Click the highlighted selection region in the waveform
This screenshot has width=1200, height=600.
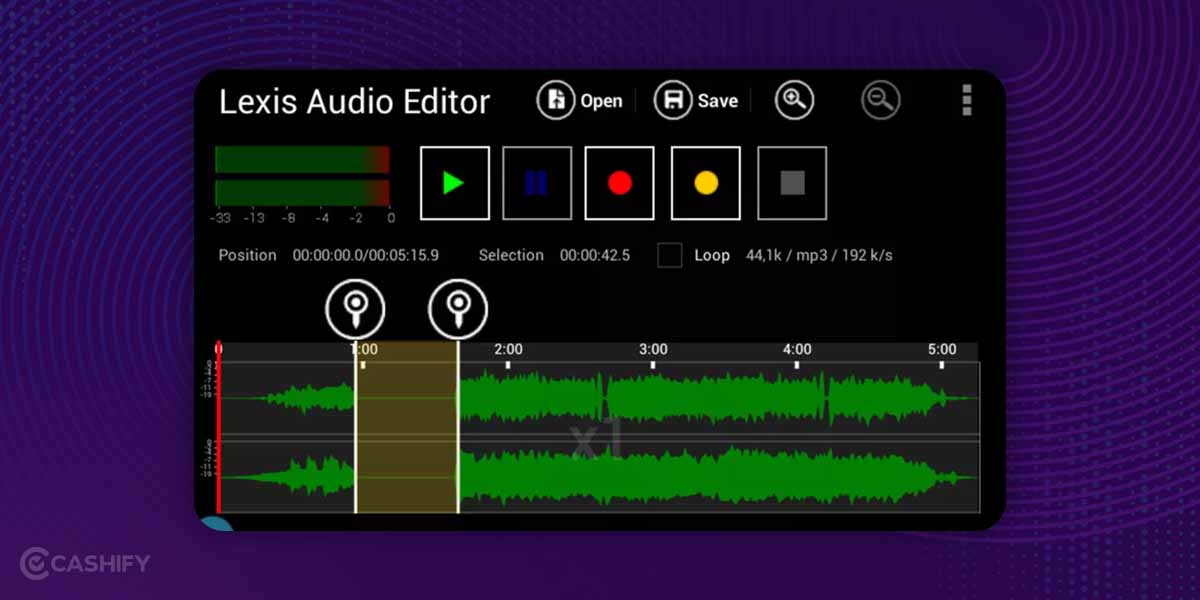tap(406, 430)
